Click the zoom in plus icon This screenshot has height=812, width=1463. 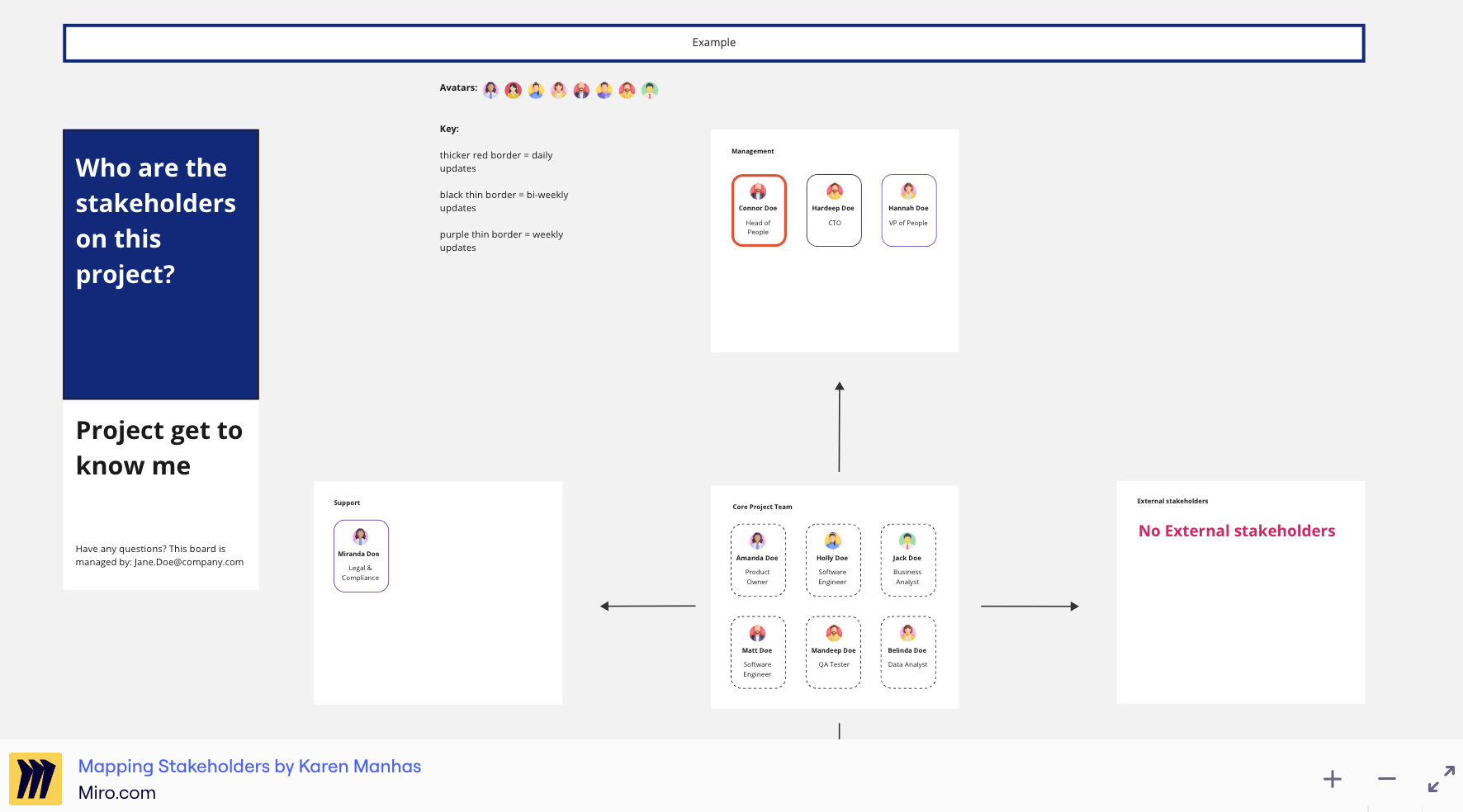pyautogui.click(x=1332, y=778)
